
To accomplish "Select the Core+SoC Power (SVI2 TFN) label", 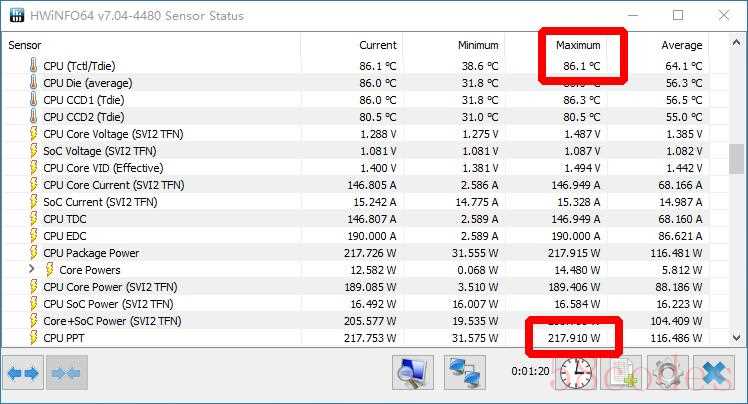I will click(x=112, y=321).
